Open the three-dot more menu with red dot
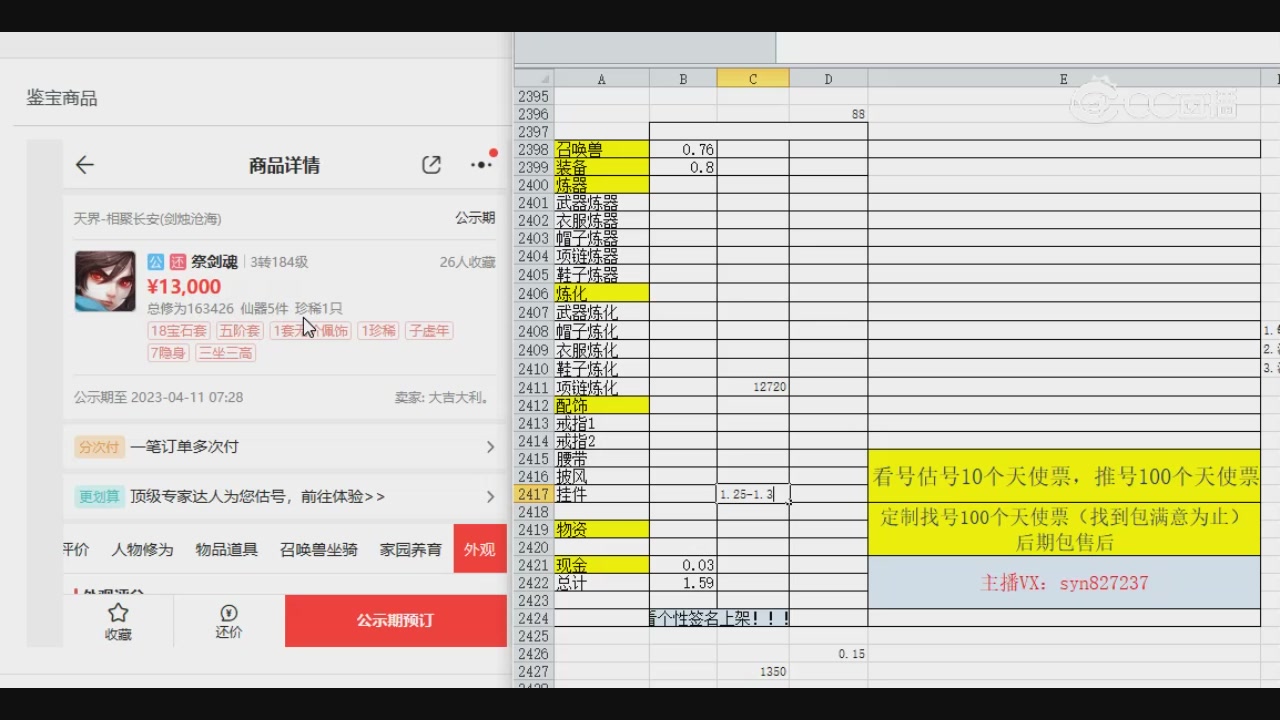This screenshot has width=1280, height=720. [x=482, y=165]
